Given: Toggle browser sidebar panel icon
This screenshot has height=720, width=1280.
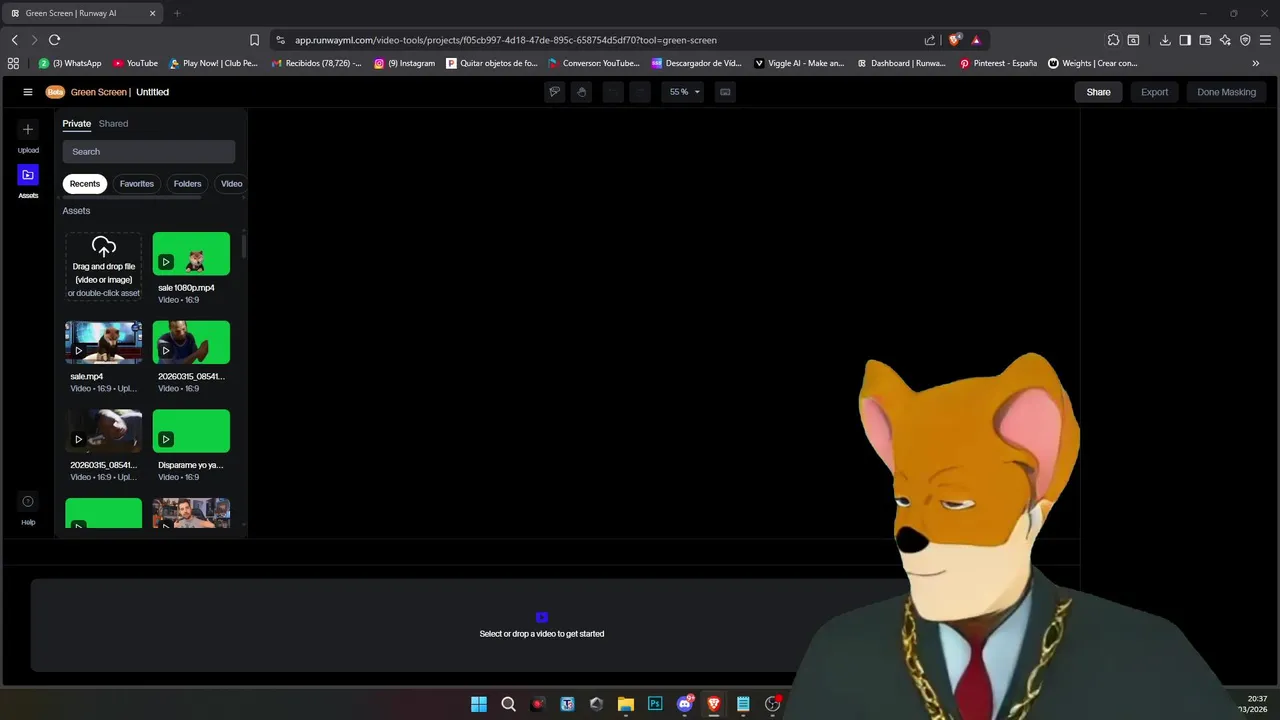Looking at the screenshot, I should click(x=1185, y=40).
